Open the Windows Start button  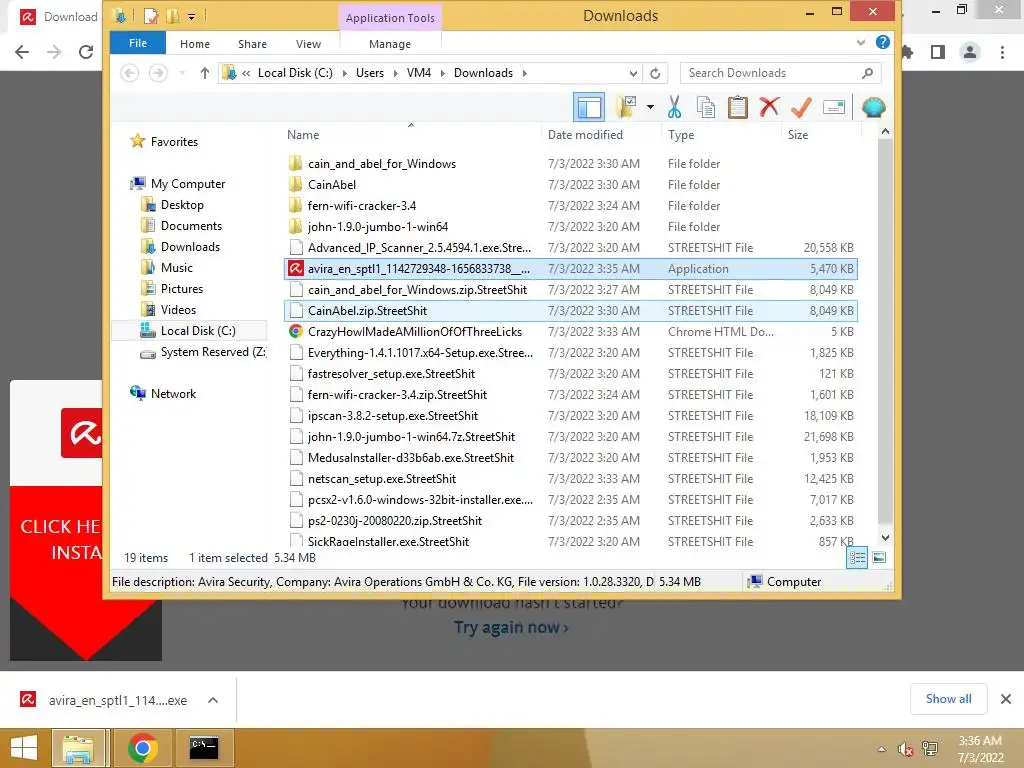click(24, 748)
